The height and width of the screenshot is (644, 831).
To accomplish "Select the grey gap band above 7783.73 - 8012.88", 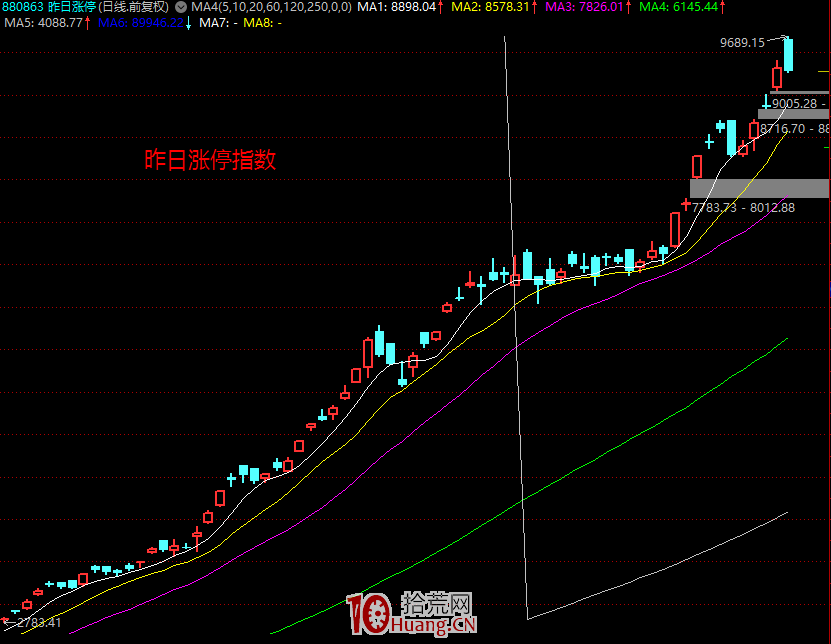I will [759, 188].
